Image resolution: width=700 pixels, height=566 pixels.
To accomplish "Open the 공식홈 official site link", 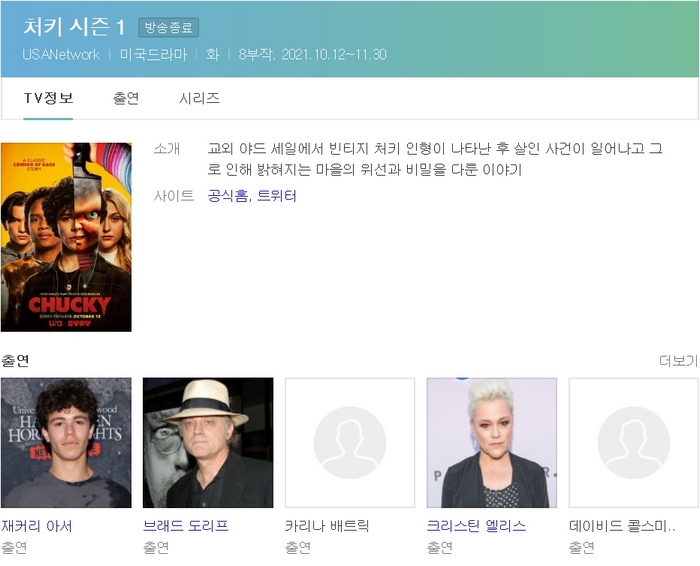I will pyautogui.click(x=227, y=196).
